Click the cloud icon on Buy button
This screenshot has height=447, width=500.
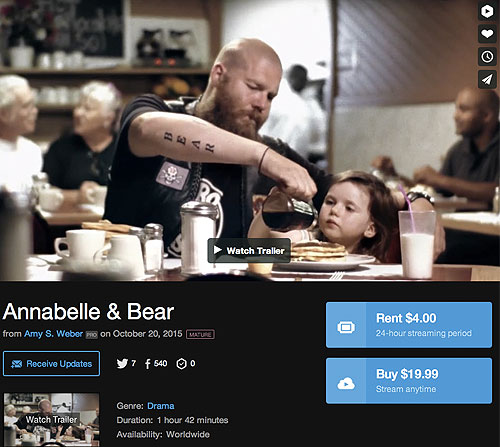346,383
